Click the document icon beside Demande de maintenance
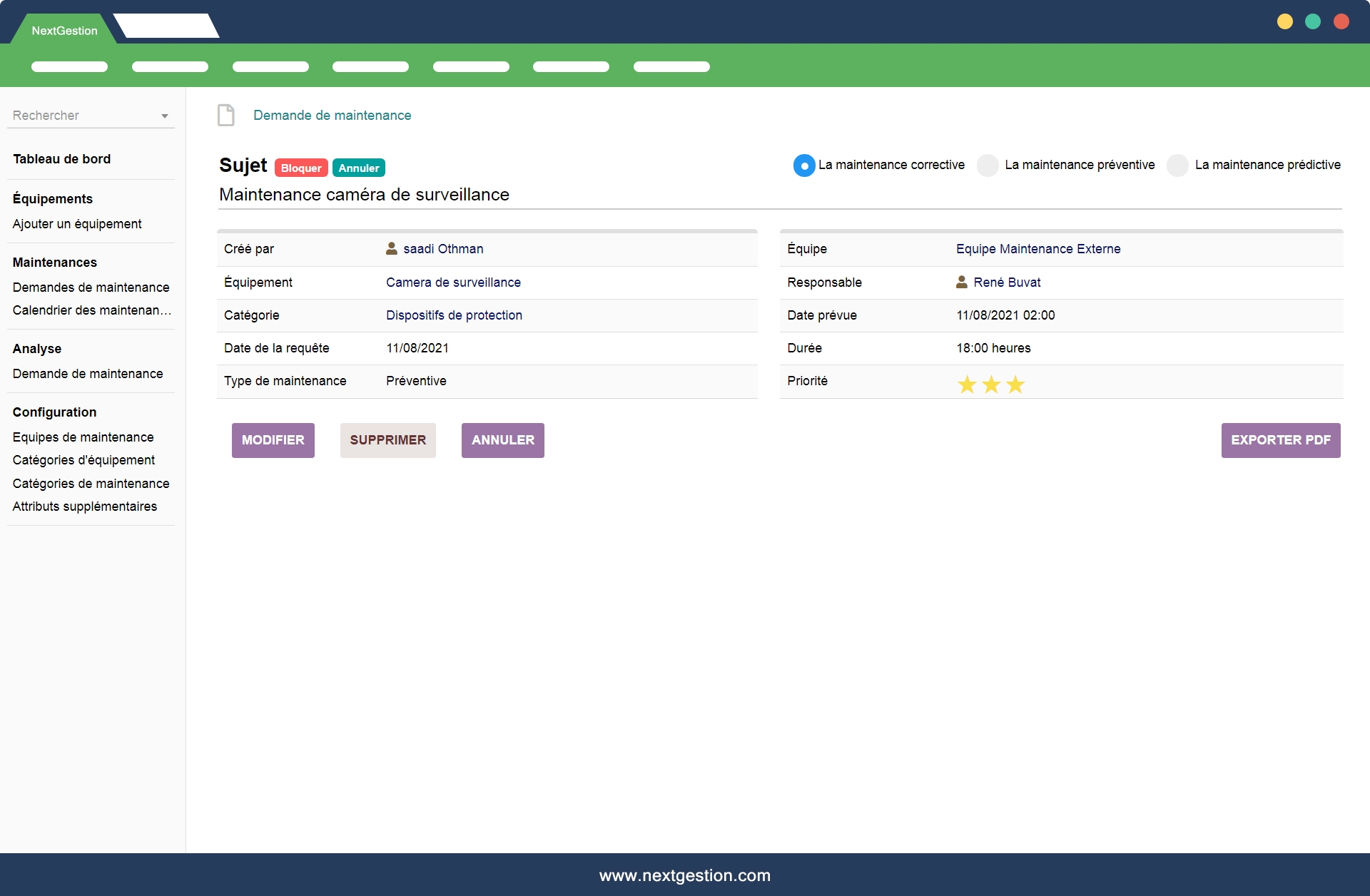Viewport: 1370px width, 896px height. tap(225, 115)
